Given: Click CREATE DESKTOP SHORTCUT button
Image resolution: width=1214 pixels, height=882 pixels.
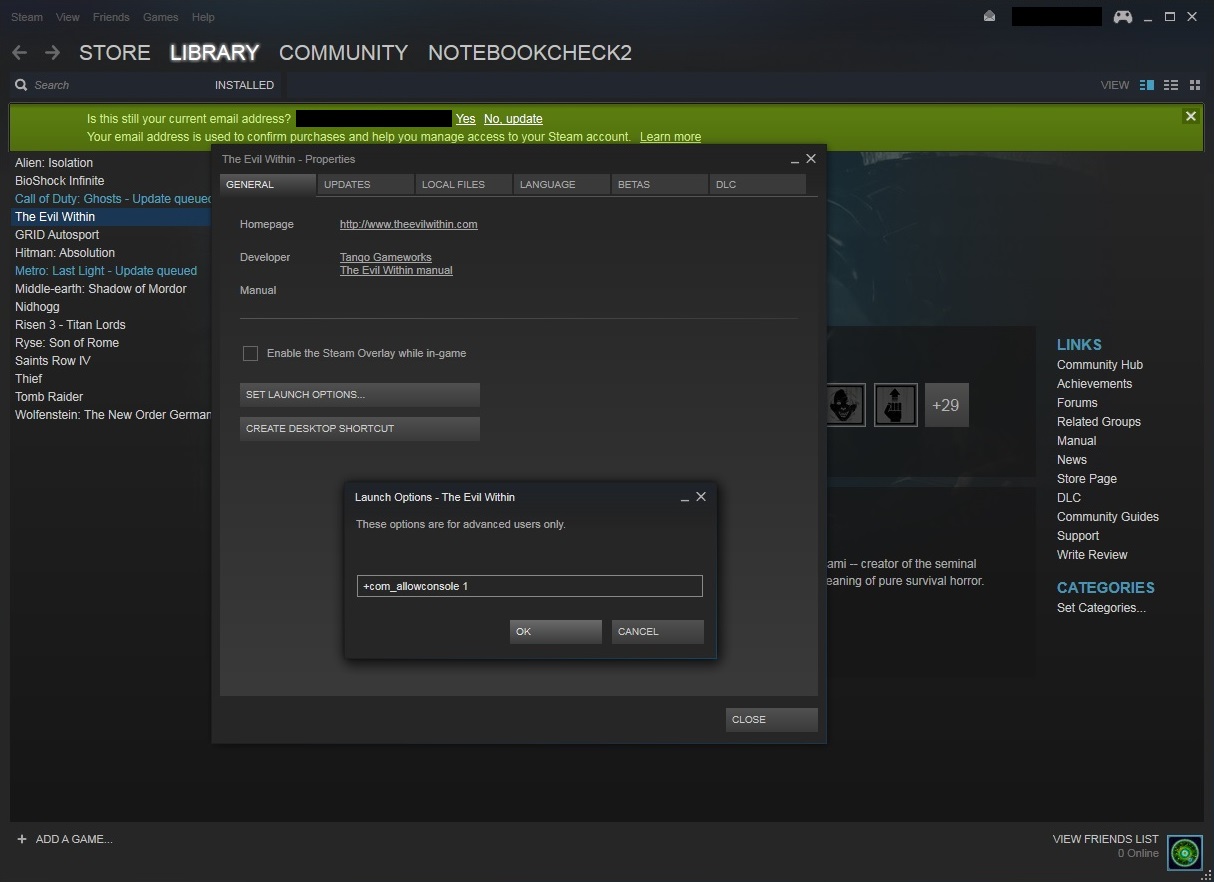Looking at the screenshot, I should [360, 428].
